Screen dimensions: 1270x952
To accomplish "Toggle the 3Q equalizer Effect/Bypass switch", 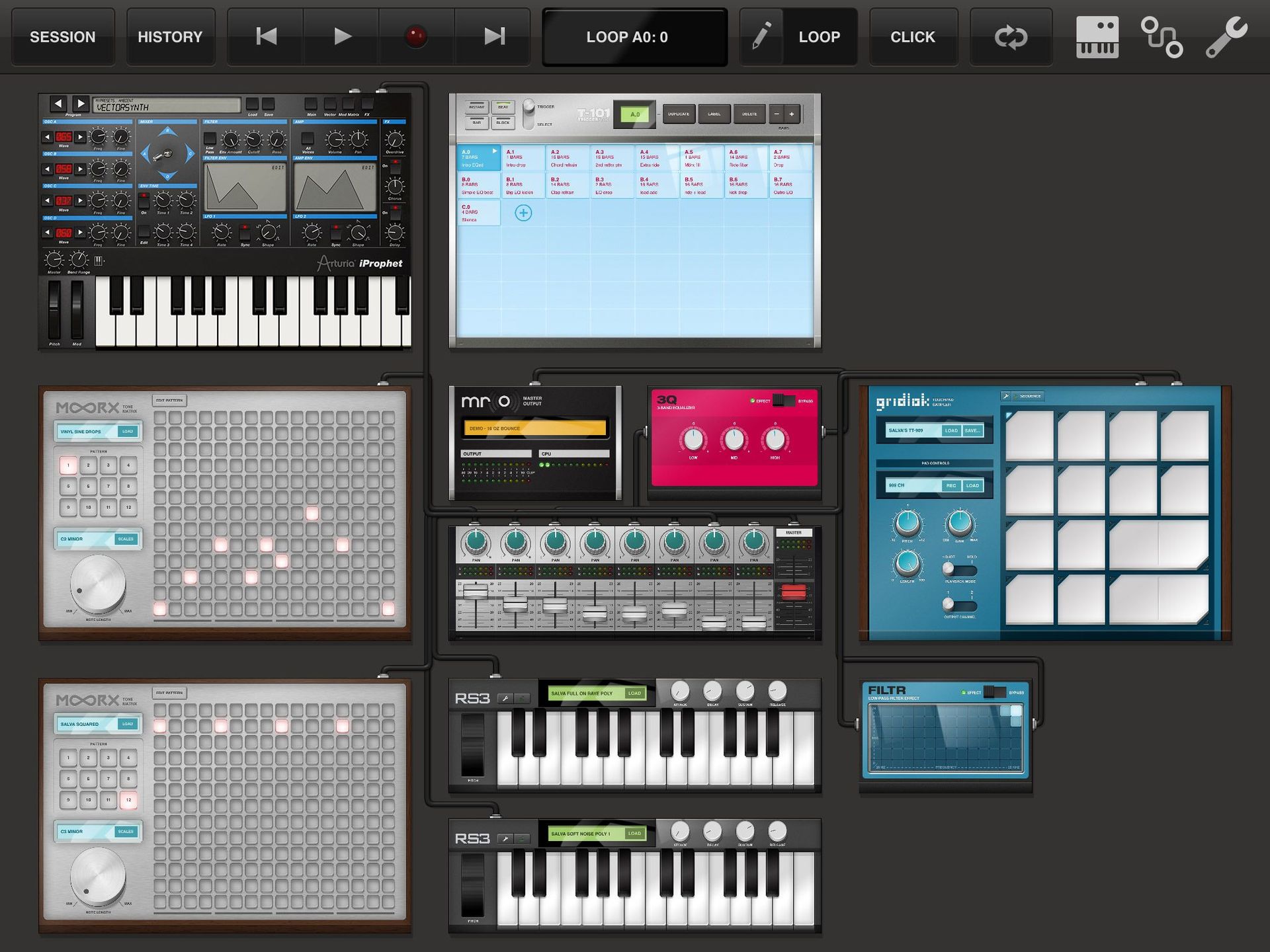I will pos(784,401).
